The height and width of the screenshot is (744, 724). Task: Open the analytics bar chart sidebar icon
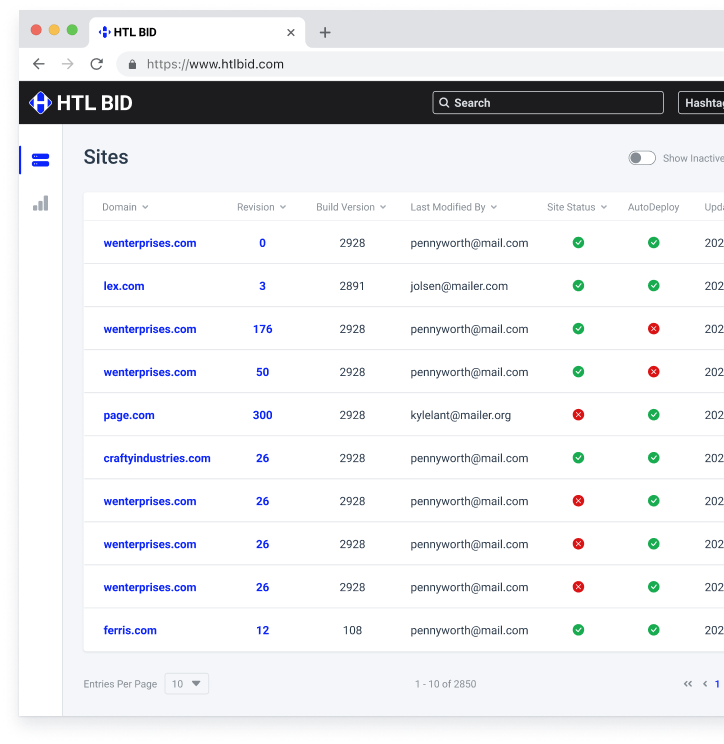40,204
